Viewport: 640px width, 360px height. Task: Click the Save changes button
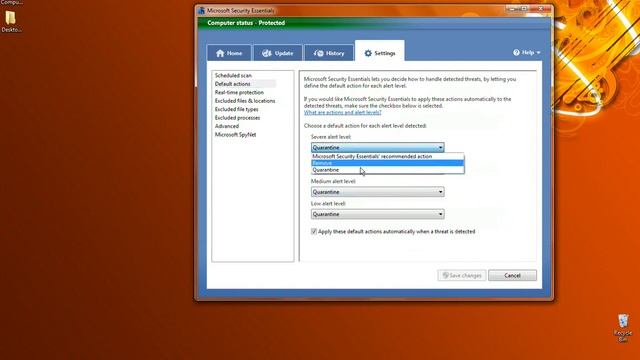462,276
